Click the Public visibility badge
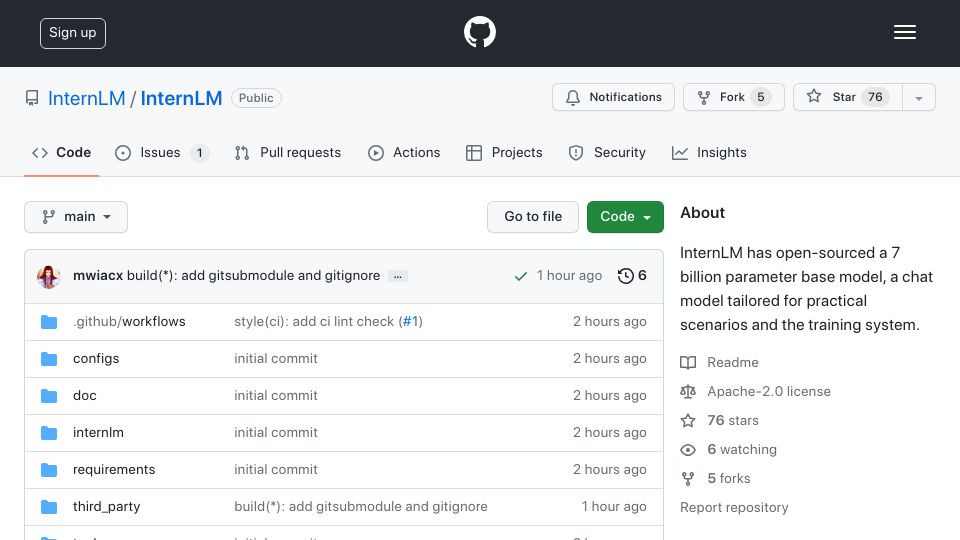The width and height of the screenshot is (960, 540). [x=256, y=98]
